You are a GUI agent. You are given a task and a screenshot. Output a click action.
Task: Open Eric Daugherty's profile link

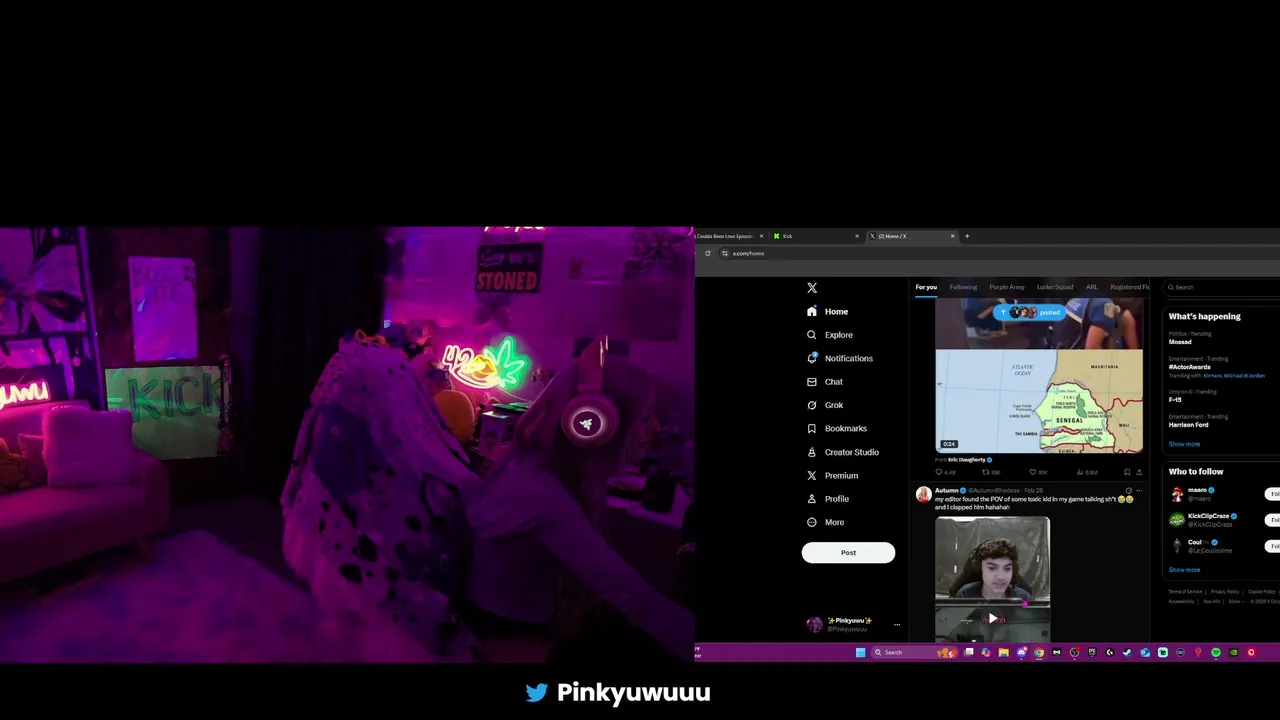[x=970, y=460]
